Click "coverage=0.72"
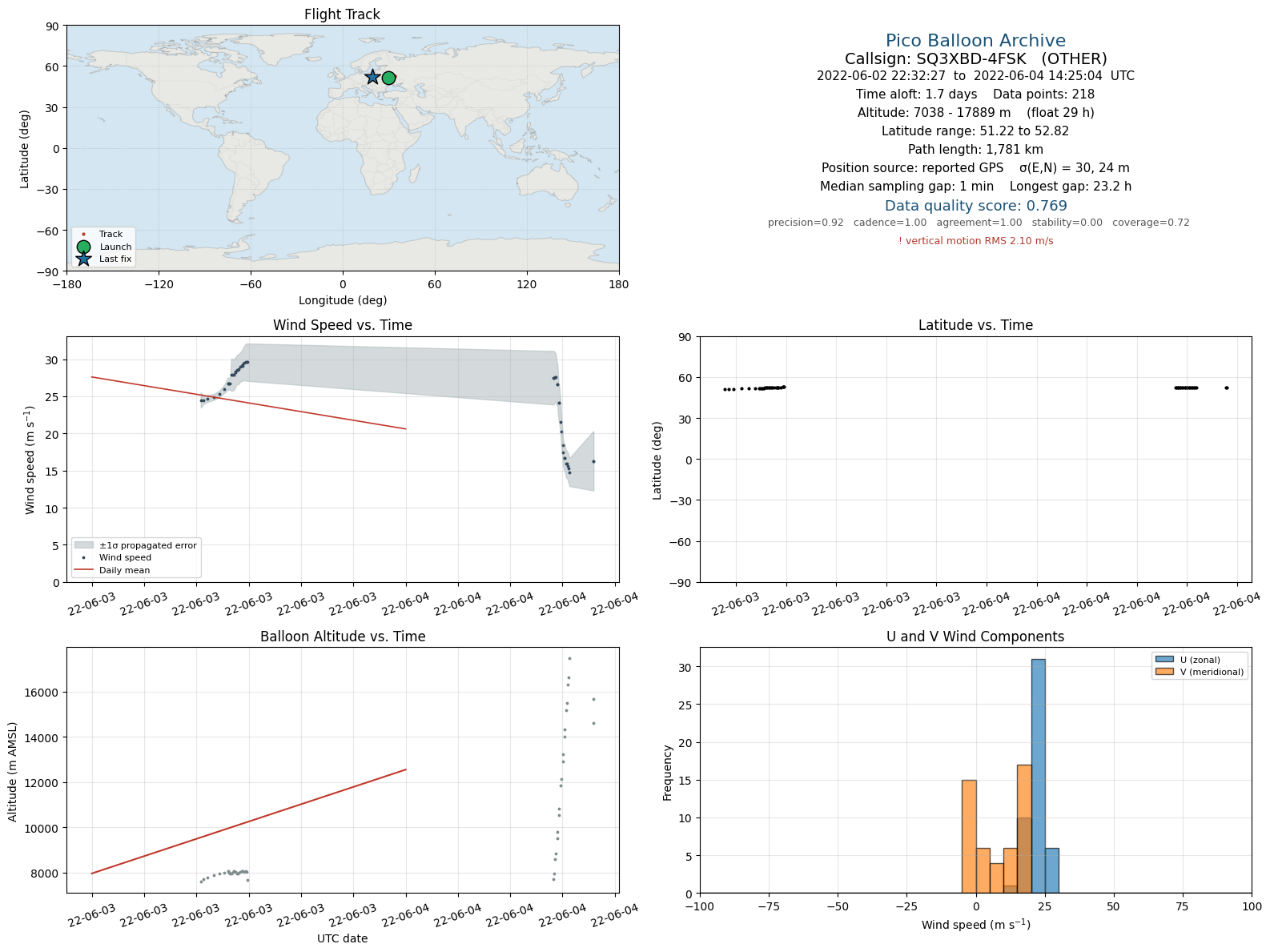 [1151, 223]
